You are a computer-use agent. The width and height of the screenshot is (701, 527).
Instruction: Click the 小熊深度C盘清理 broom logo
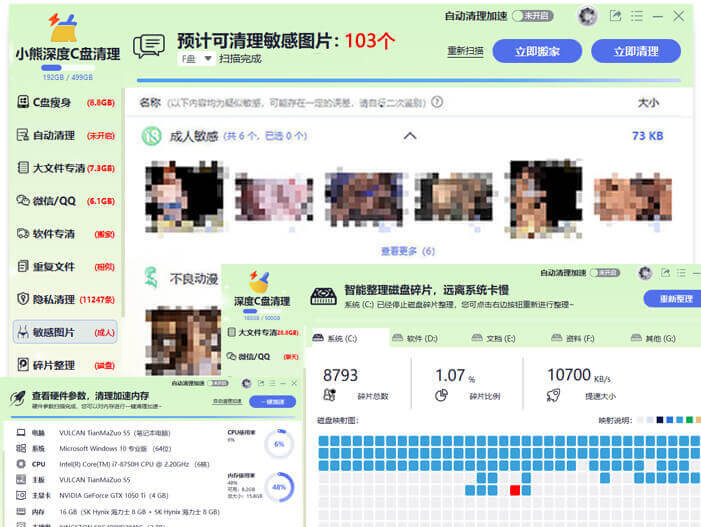click(63, 28)
